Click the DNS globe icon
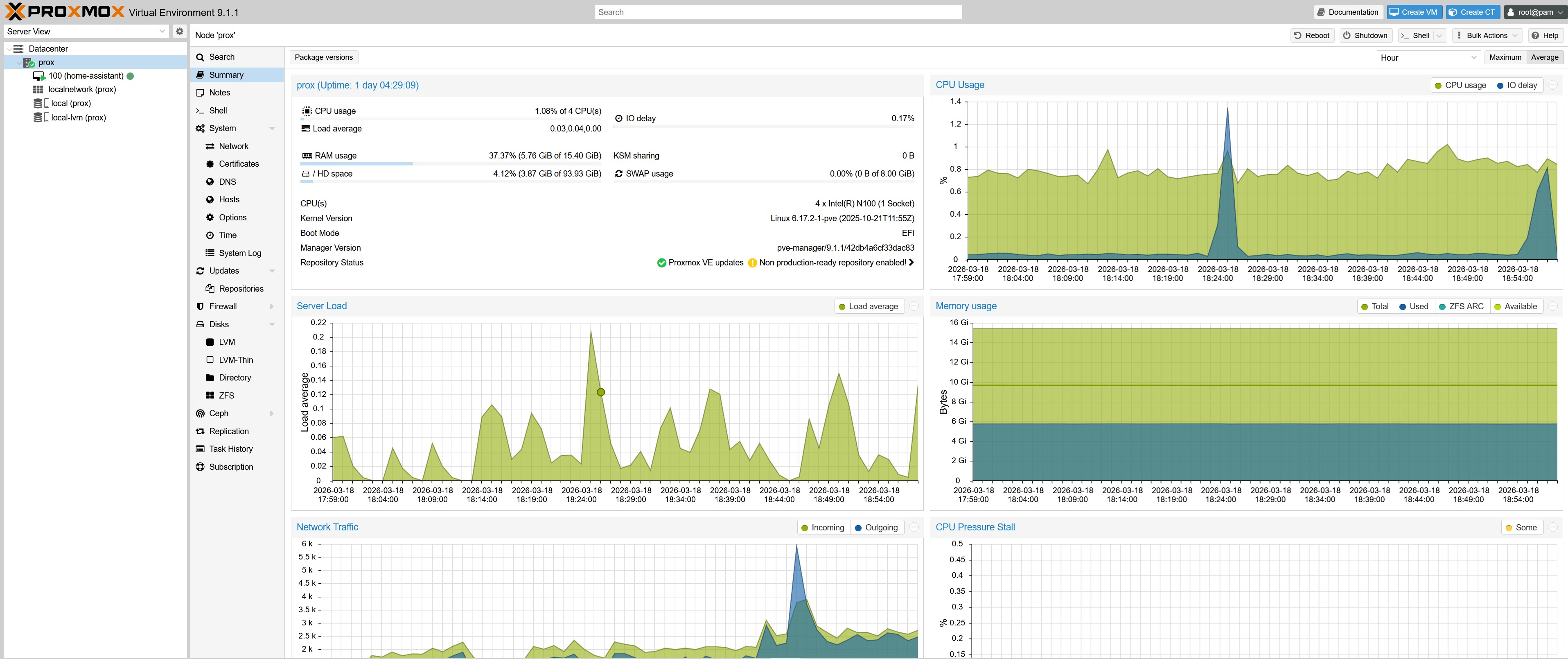The height and width of the screenshot is (659, 1568). 210,182
